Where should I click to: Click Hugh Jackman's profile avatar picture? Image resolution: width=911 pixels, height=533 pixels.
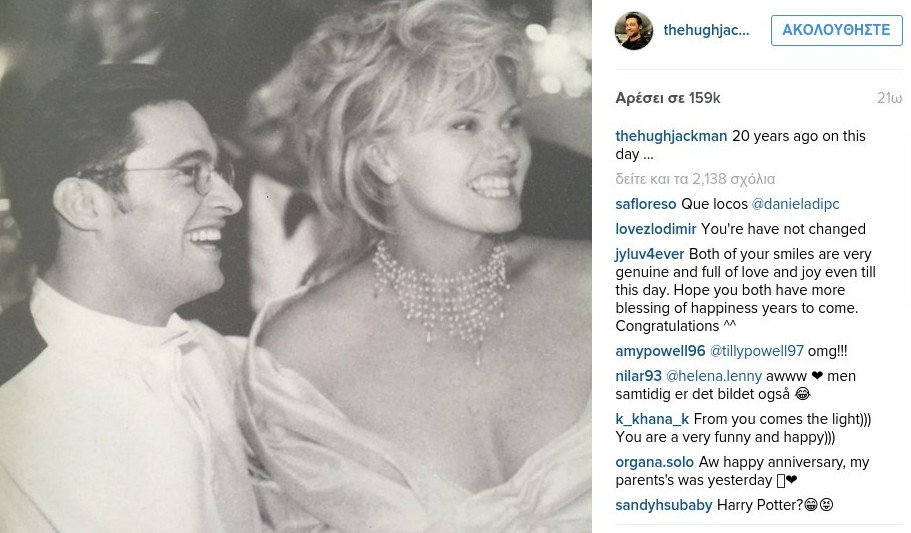(633, 31)
